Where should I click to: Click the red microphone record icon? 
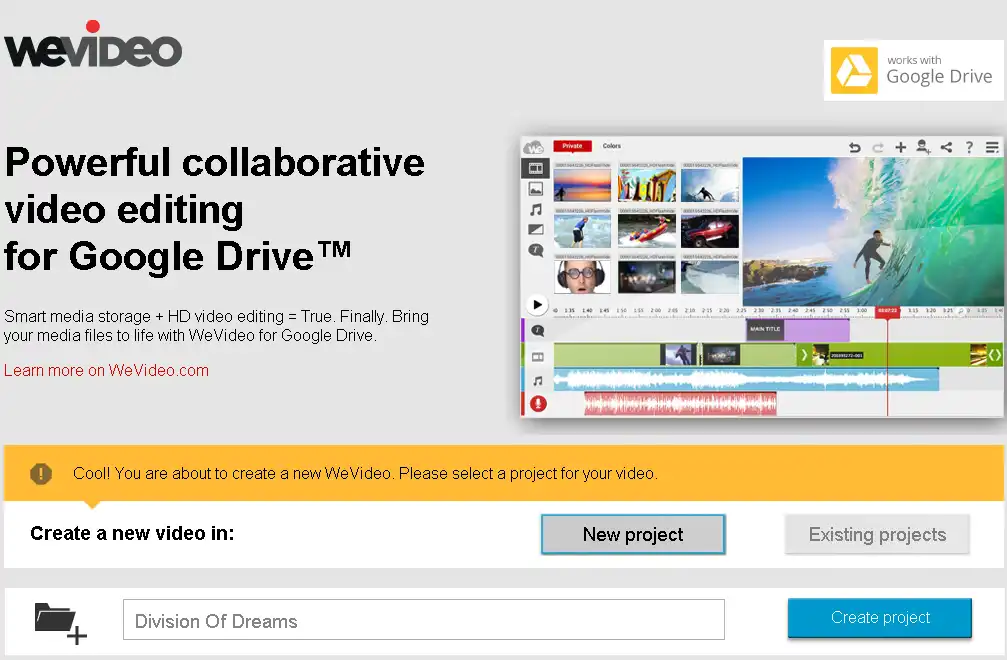[538, 404]
